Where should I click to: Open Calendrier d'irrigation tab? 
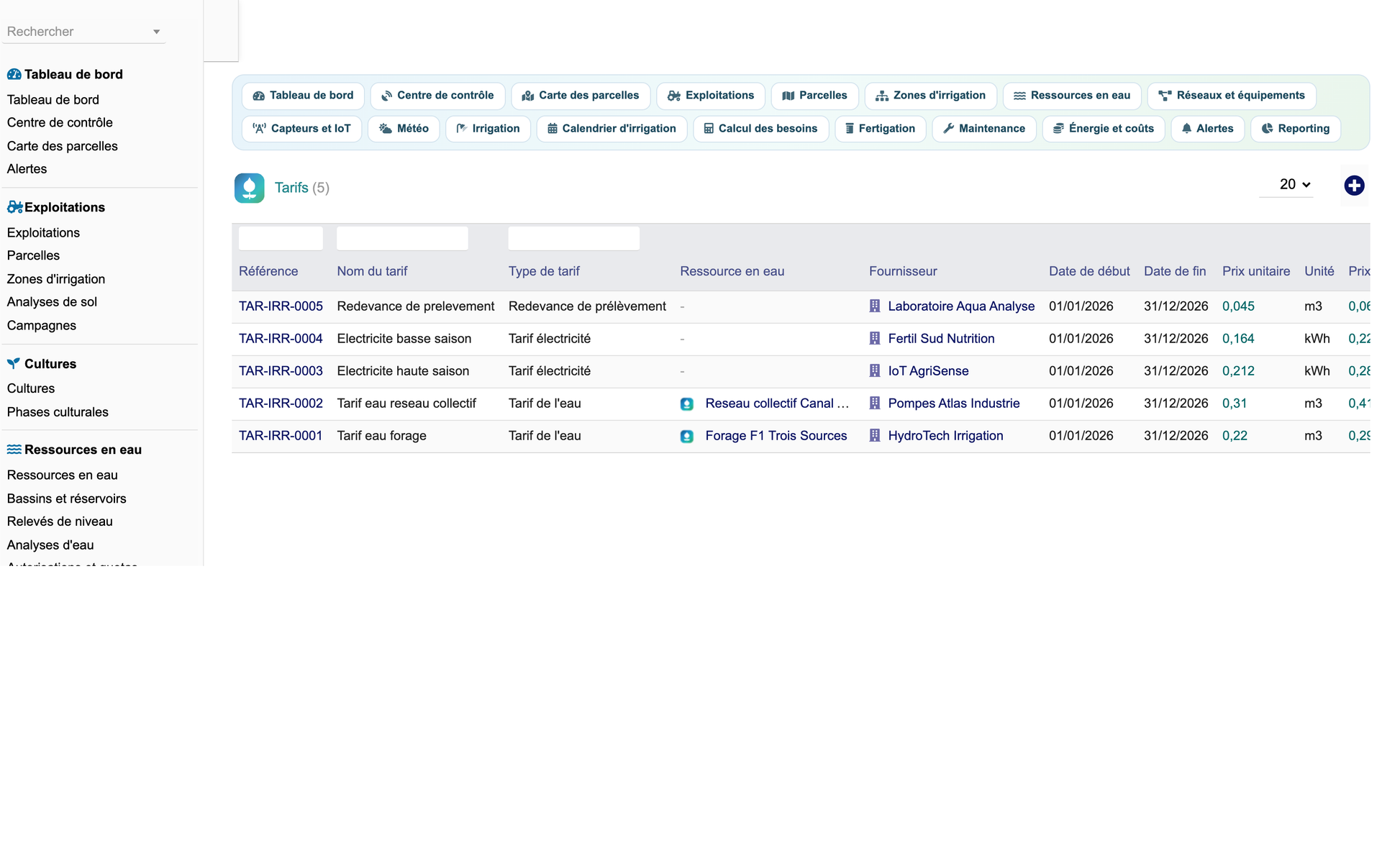click(612, 129)
